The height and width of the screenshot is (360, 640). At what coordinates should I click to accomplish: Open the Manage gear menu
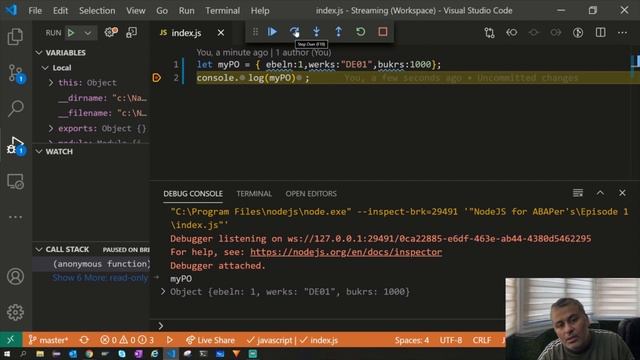pyautogui.click(x=16, y=312)
